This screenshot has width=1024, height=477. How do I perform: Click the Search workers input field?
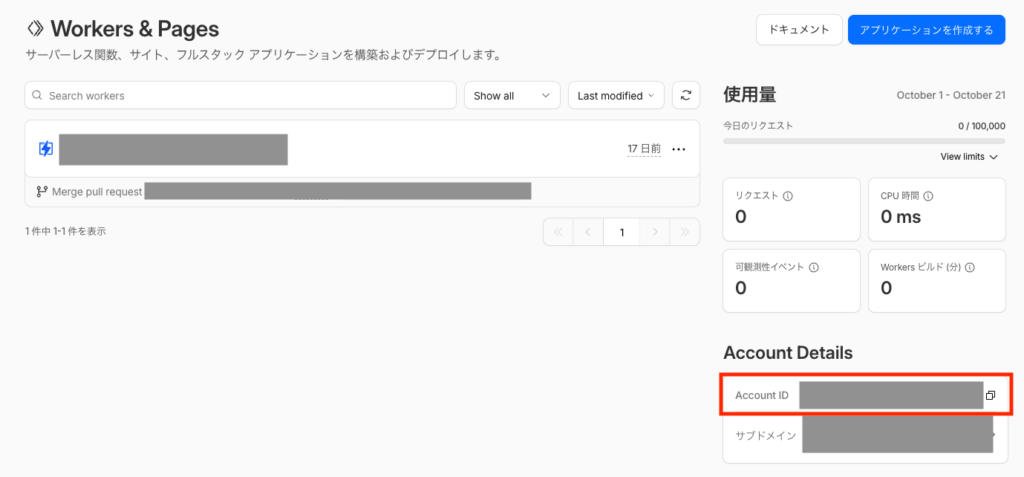pos(240,95)
